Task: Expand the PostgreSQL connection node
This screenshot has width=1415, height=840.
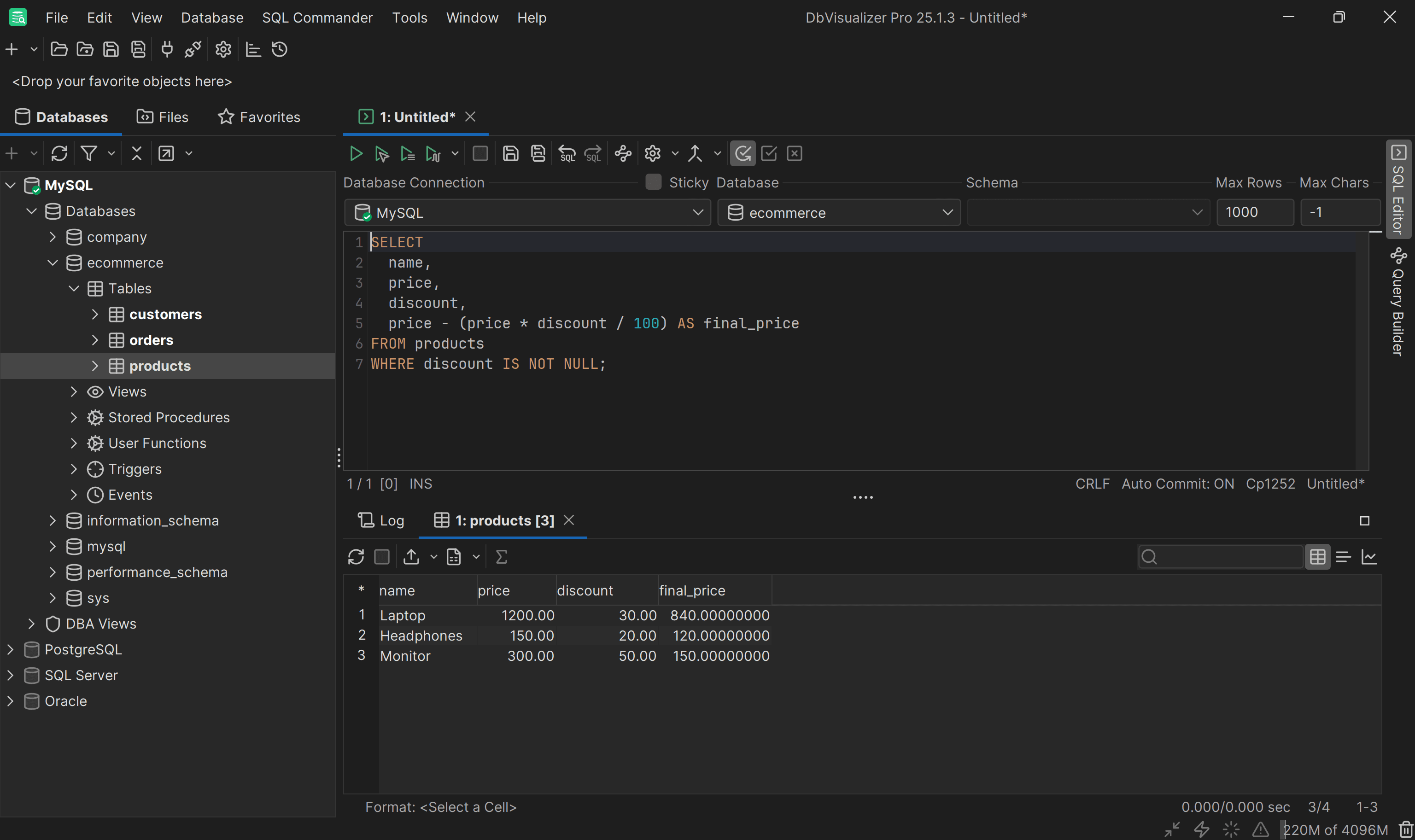Action: (x=10, y=649)
